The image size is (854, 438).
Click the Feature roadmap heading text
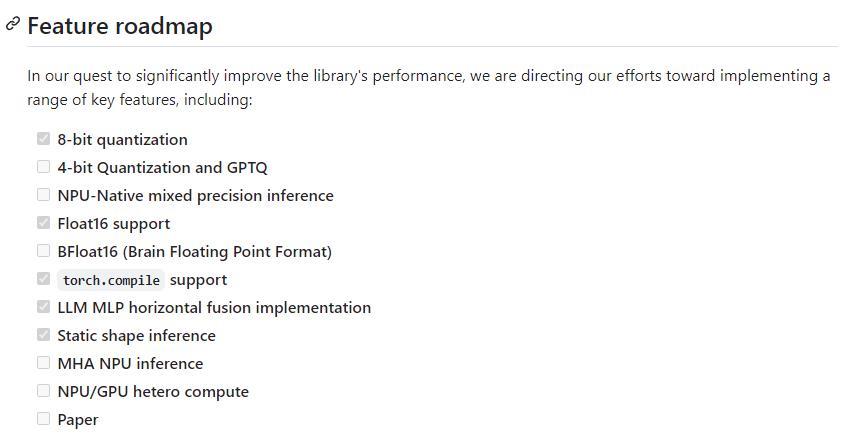120,26
